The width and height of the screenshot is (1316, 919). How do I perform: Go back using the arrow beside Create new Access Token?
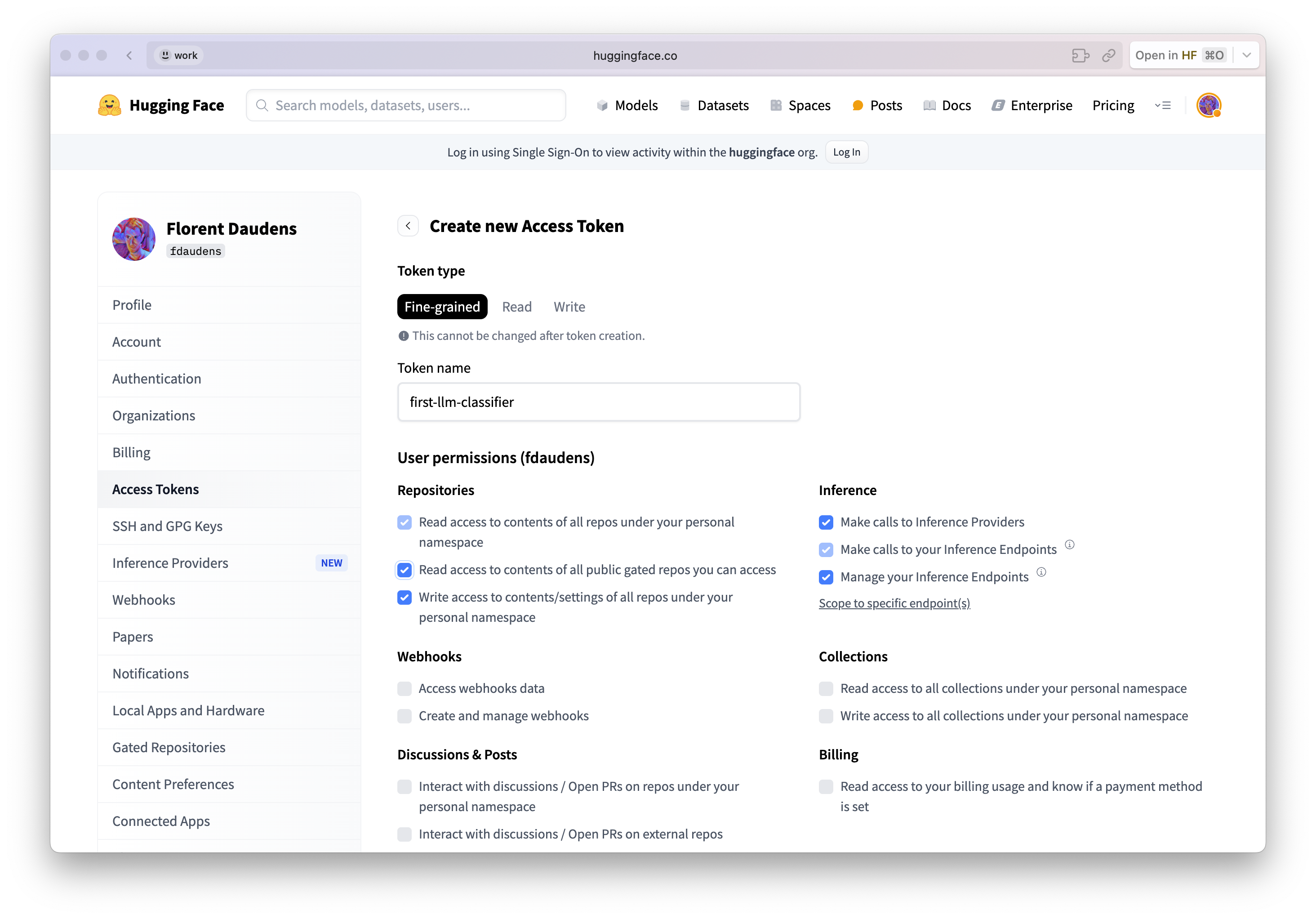point(408,226)
